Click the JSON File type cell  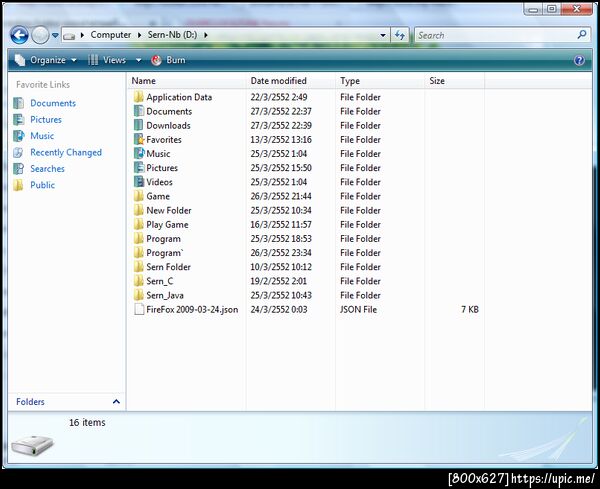359,310
